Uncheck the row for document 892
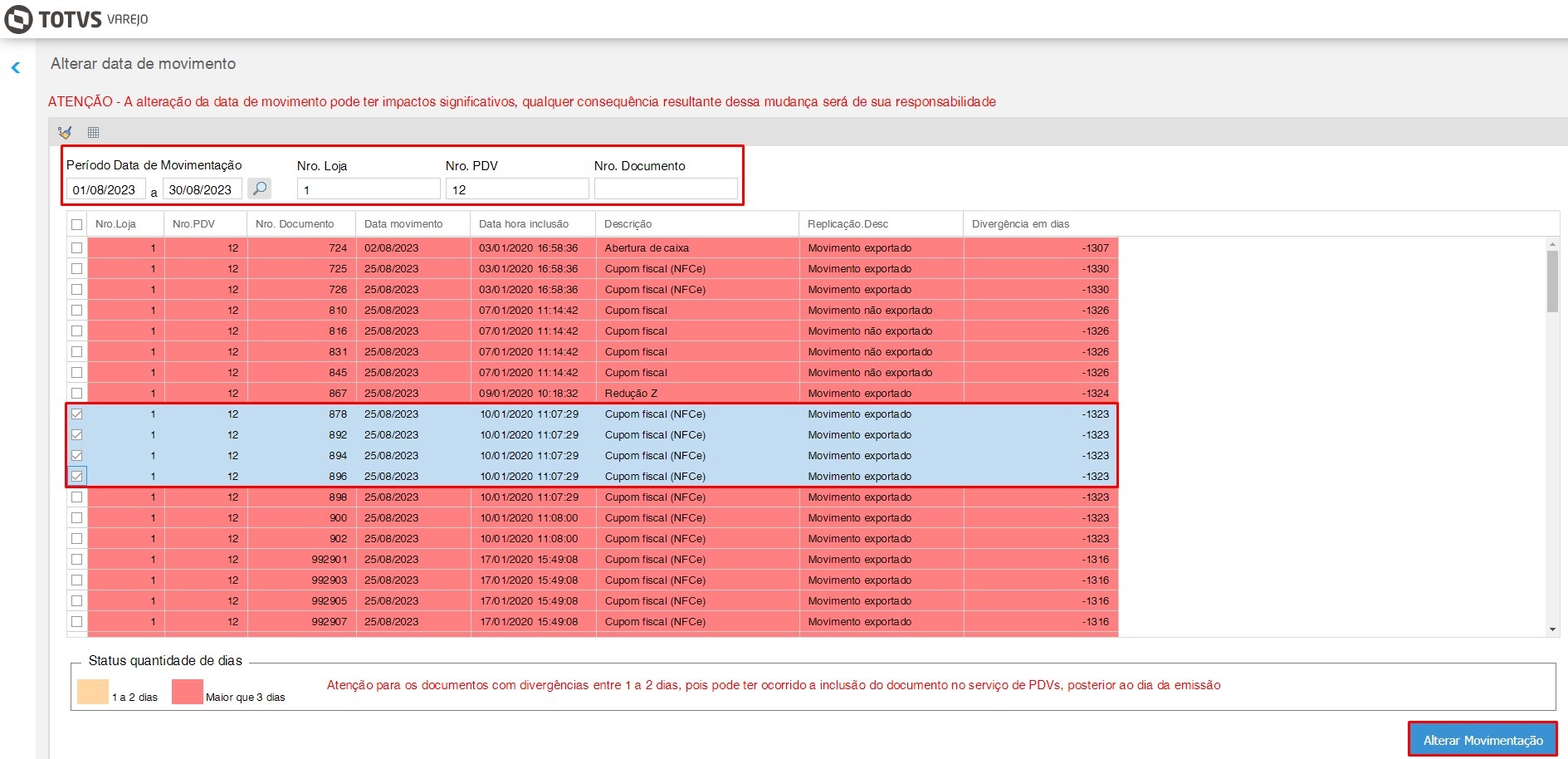This screenshot has width=1568, height=759. (x=77, y=434)
